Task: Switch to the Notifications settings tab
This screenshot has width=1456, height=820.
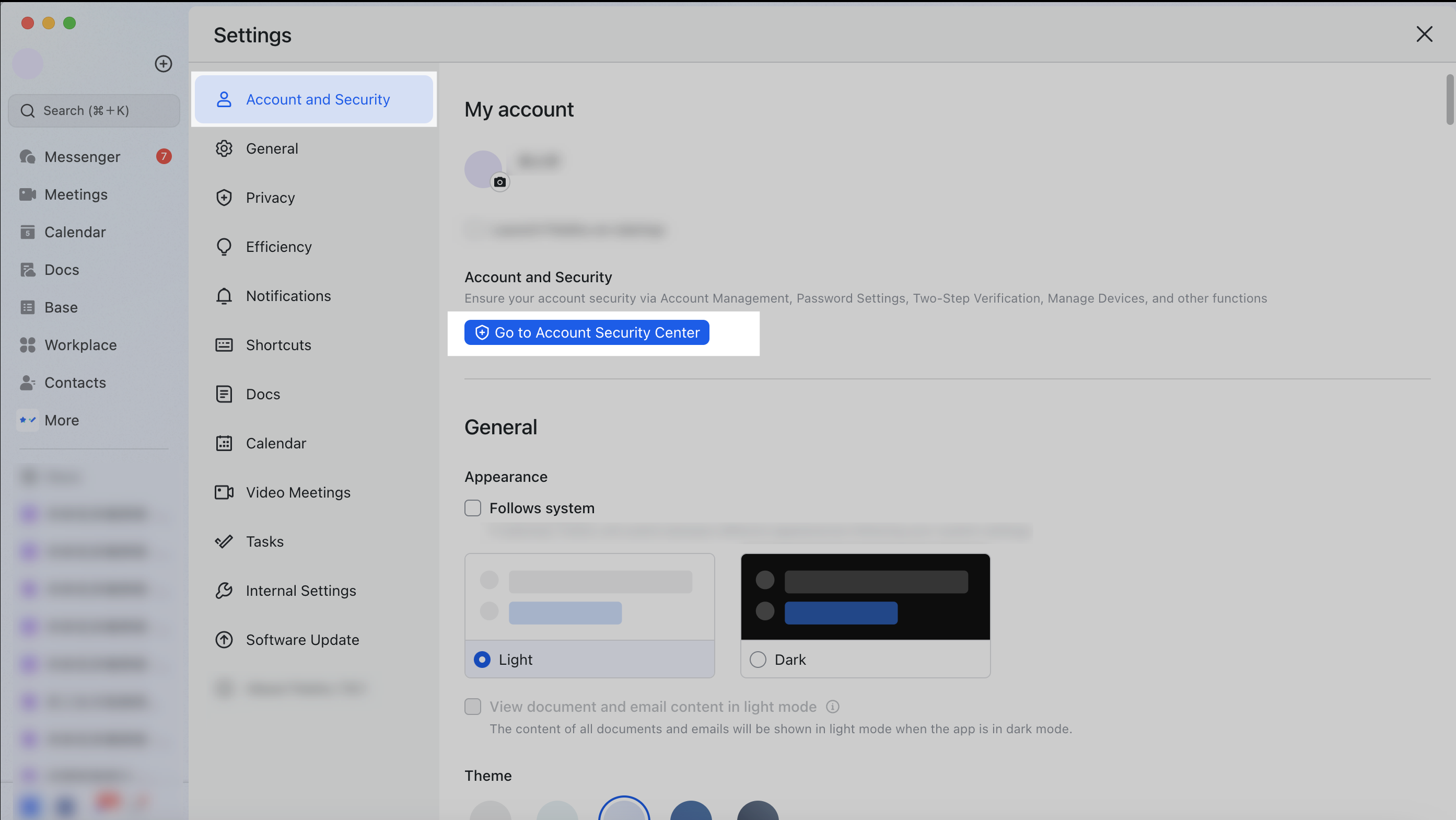Action: [x=288, y=296]
